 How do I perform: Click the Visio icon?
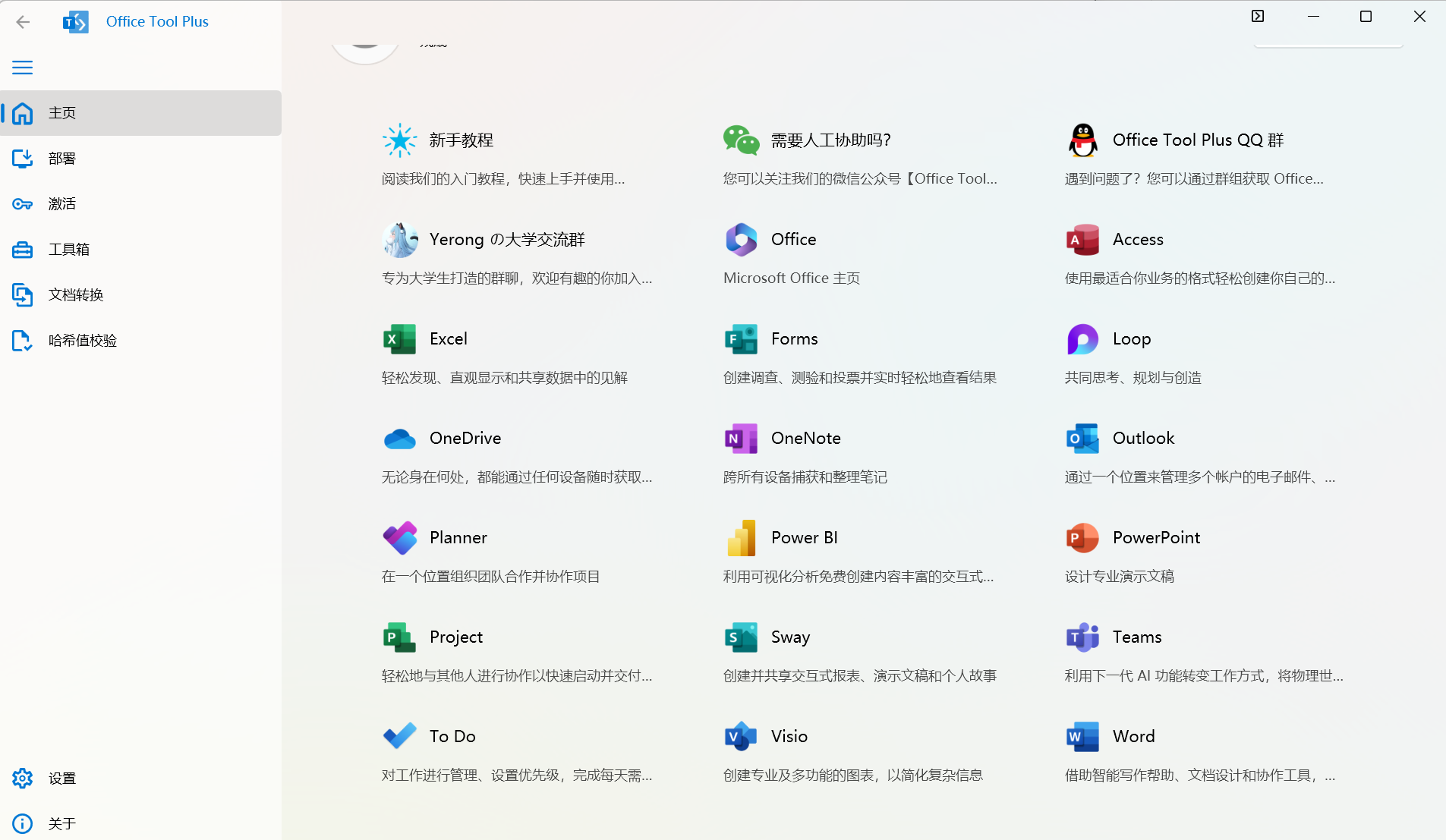point(742,737)
